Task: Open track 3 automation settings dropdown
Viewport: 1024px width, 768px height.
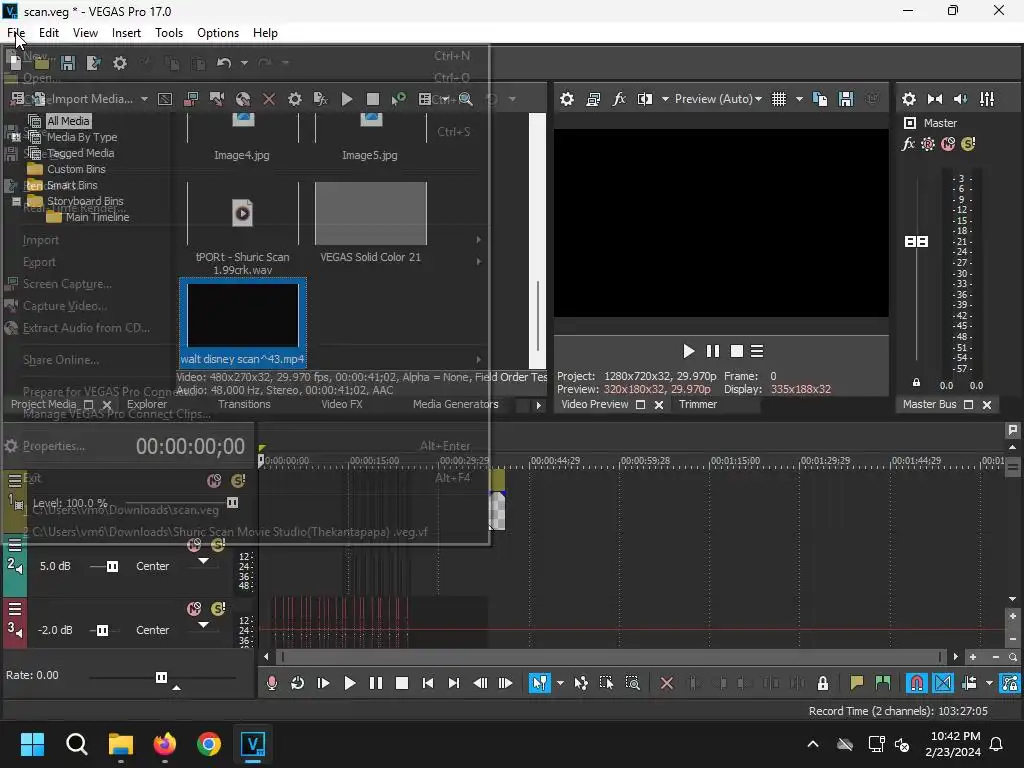Action: [x=204, y=624]
